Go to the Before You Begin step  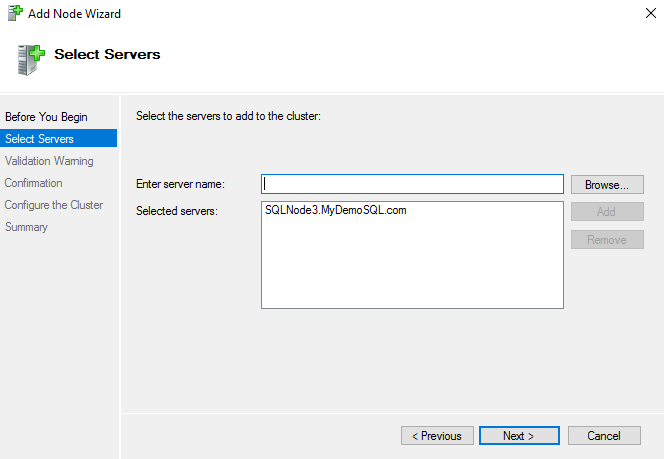(x=46, y=117)
